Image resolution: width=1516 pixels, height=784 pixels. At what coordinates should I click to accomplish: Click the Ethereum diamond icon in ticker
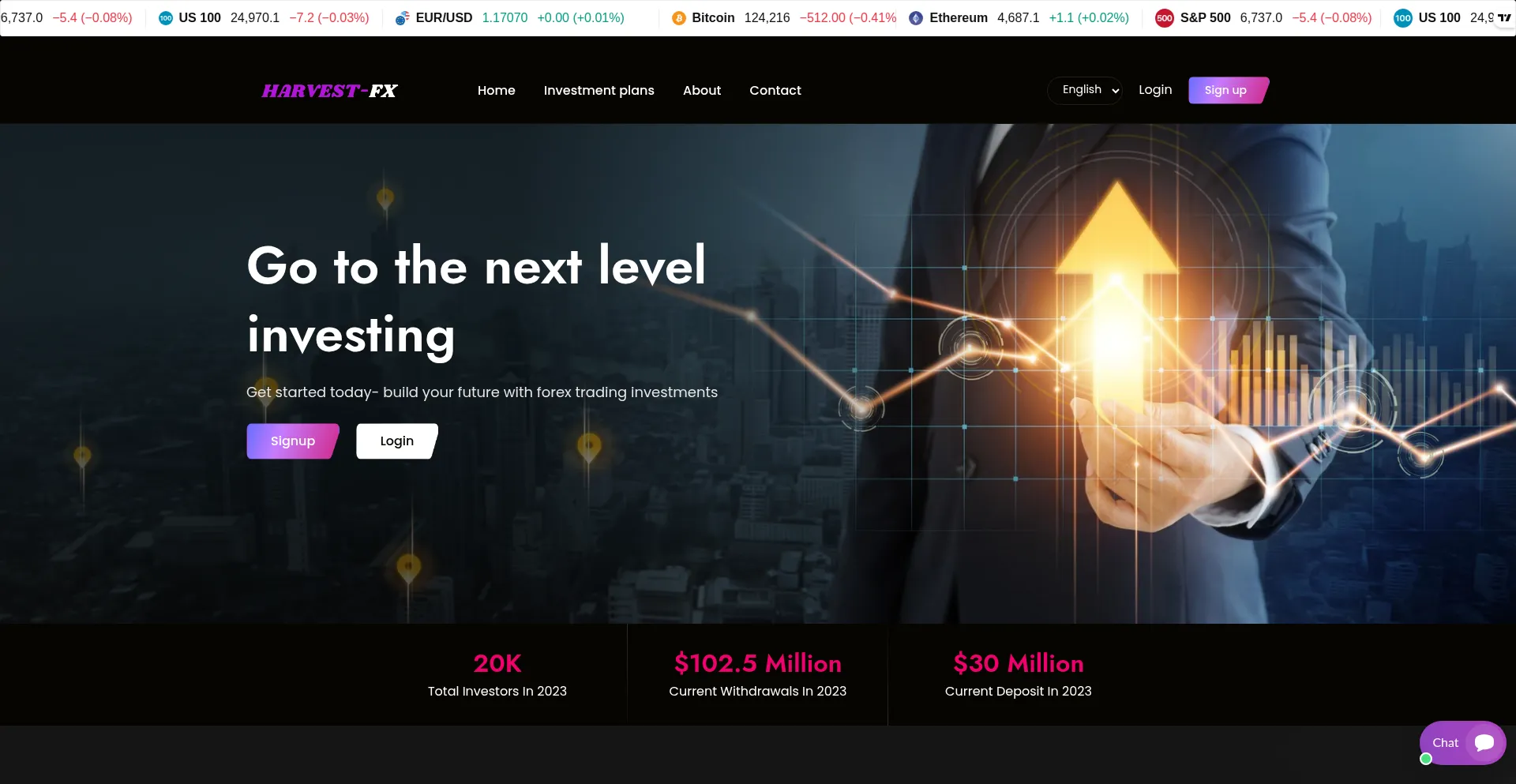(916, 18)
